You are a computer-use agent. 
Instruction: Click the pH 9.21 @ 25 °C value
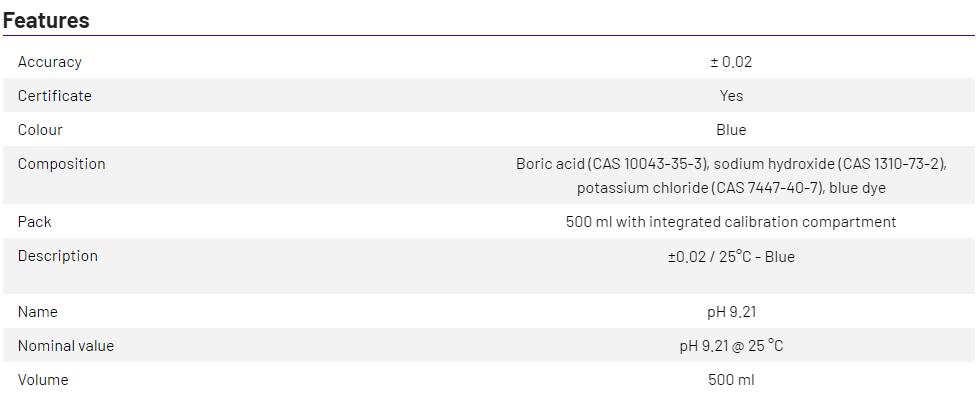[731, 346]
